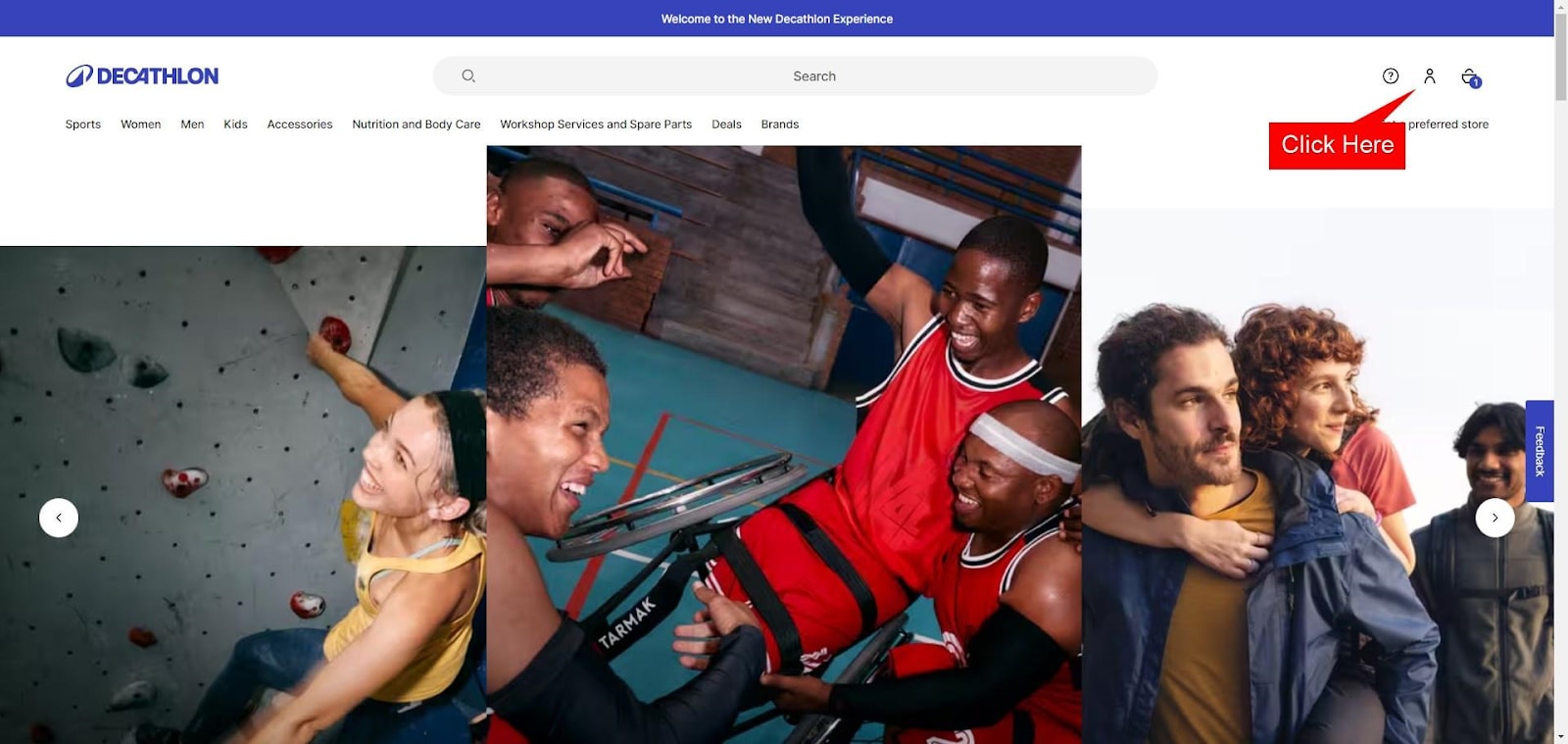Open Workshop Services and Spare Parts
This screenshot has height=744, width=1568.
click(596, 124)
